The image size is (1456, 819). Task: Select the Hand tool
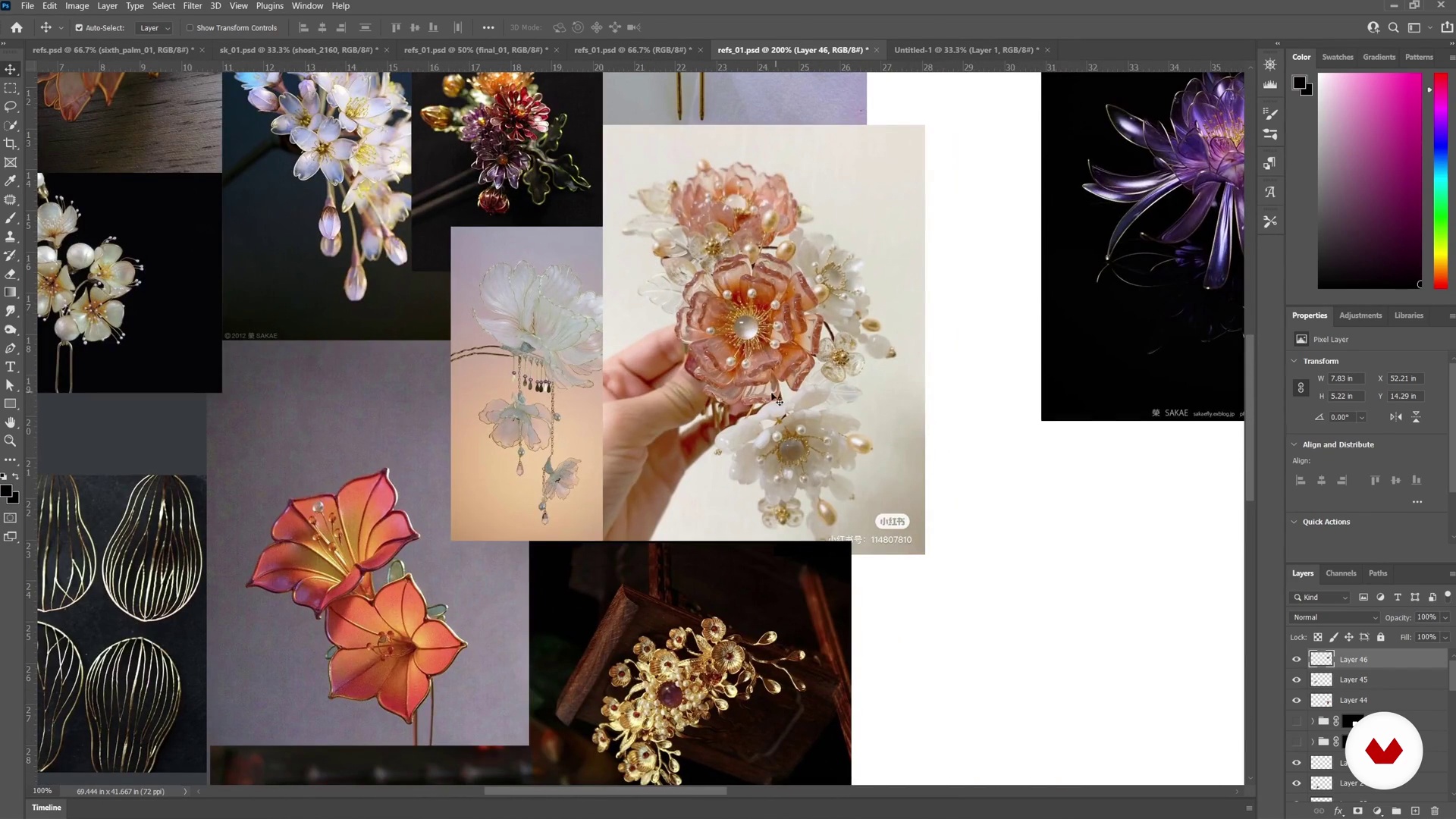pyautogui.click(x=11, y=422)
